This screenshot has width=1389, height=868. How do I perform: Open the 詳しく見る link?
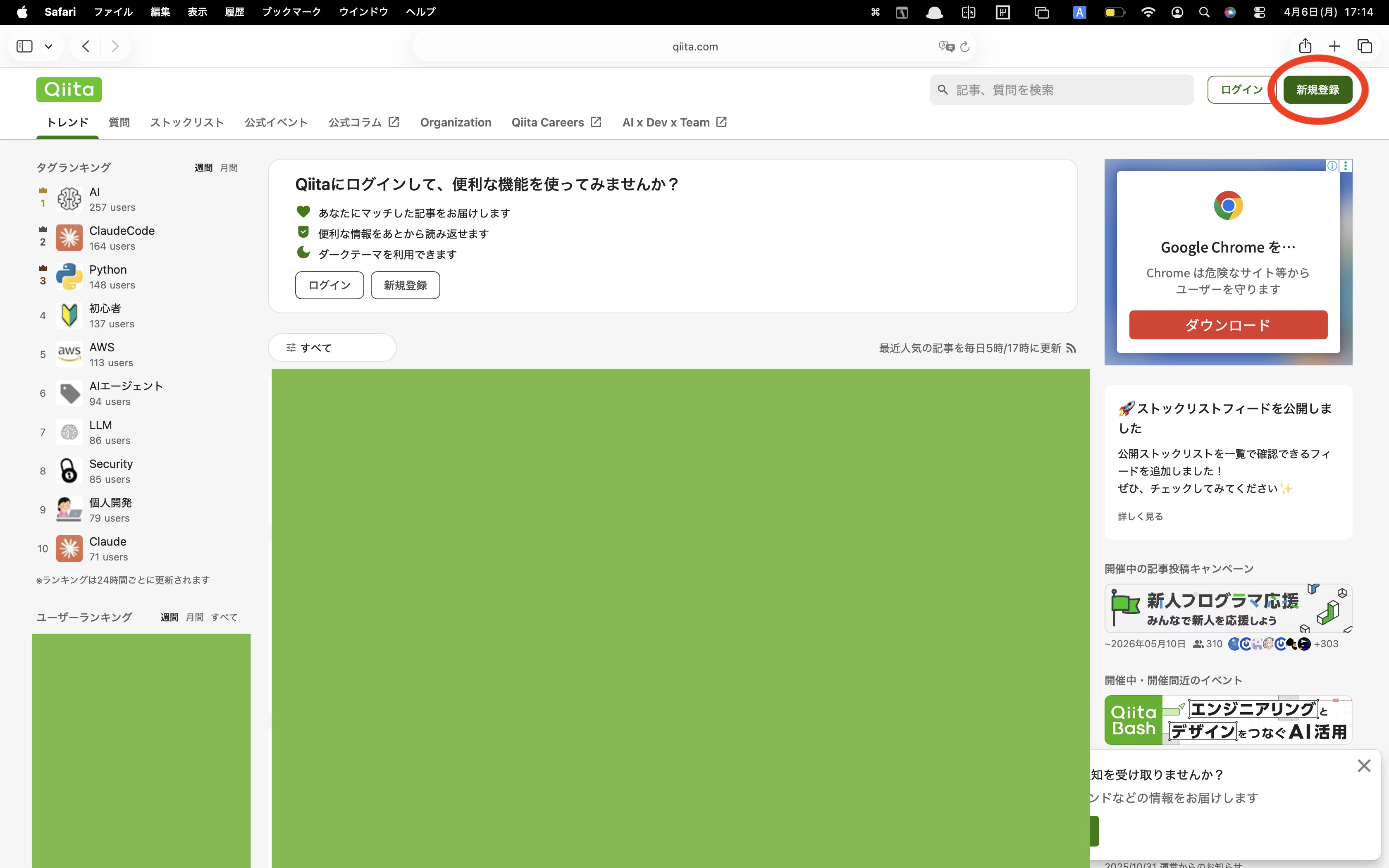[x=1141, y=517]
